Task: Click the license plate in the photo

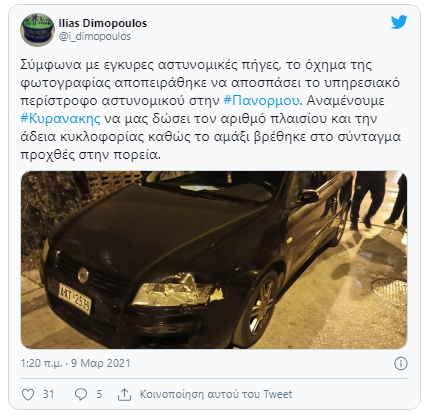Action: click(74, 298)
